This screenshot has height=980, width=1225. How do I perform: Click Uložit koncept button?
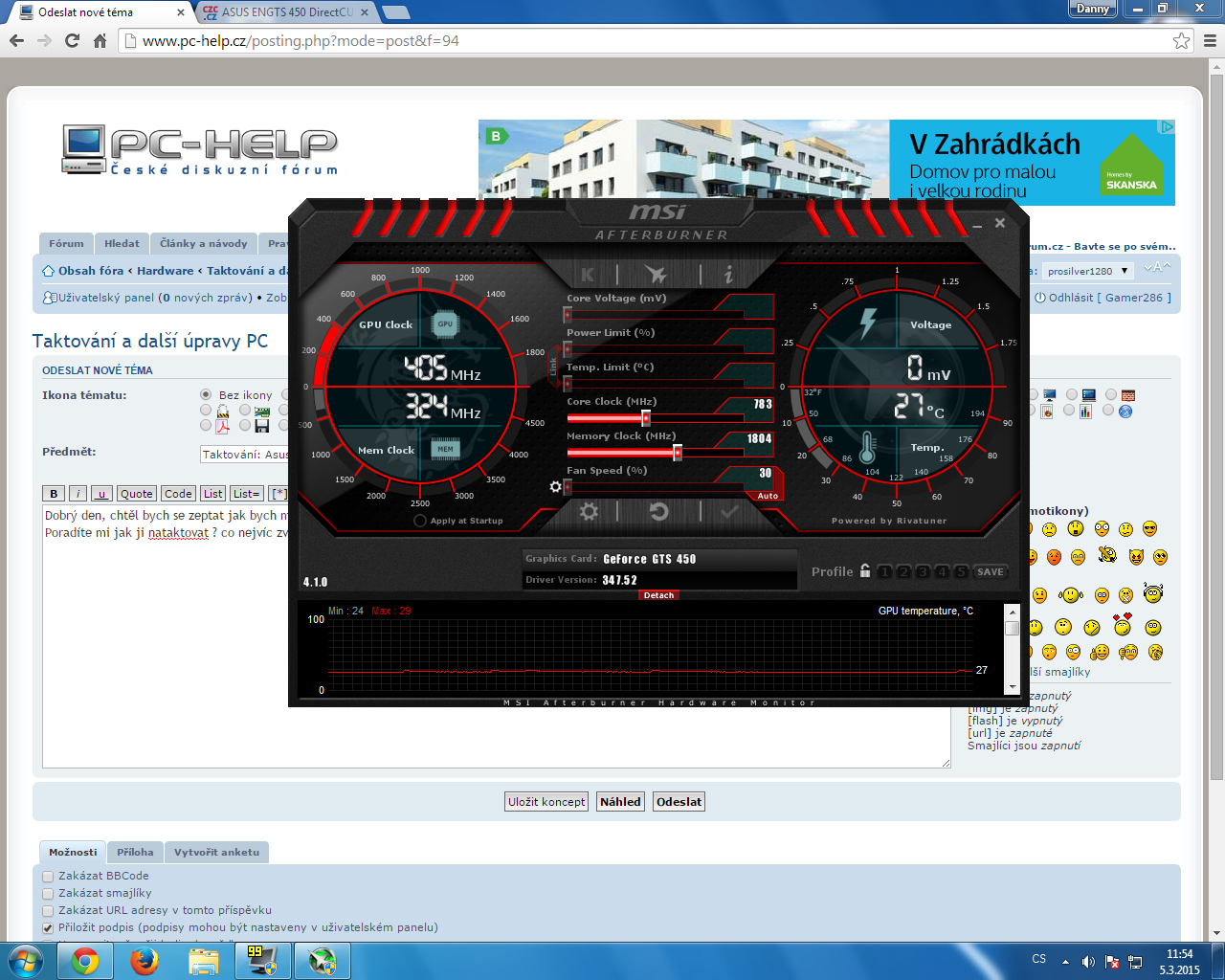point(546,802)
